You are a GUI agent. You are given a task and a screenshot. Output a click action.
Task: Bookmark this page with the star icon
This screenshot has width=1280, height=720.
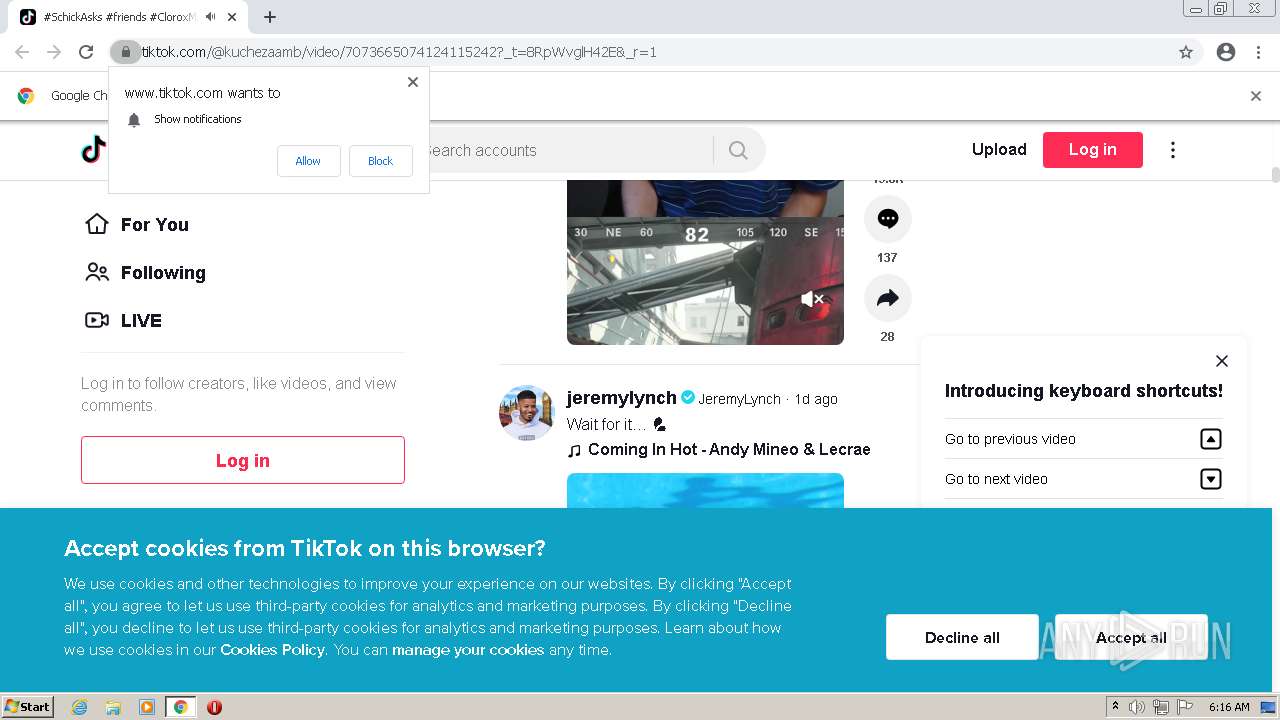click(1186, 52)
